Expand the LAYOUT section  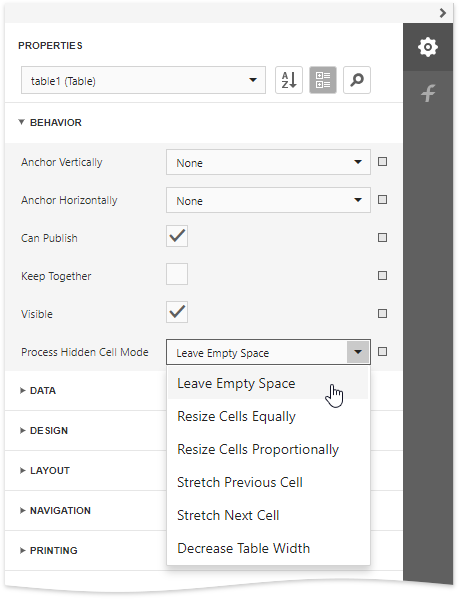point(45,471)
